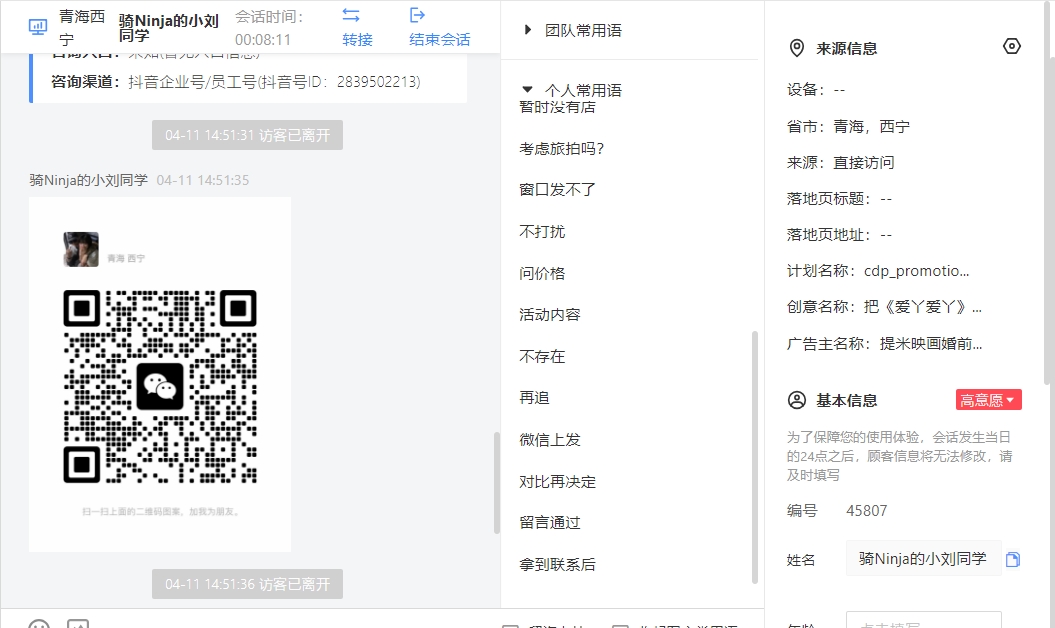Click the 青海西宁 location label in header

click(82, 28)
